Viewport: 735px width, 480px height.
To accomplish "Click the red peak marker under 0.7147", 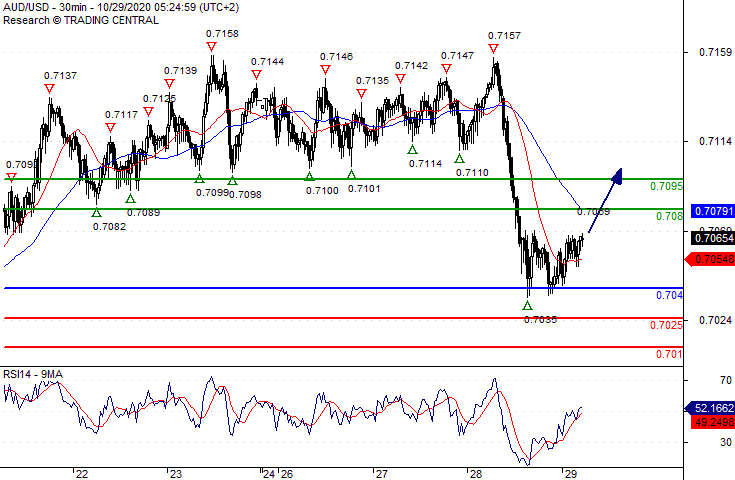I will (446, 69).
